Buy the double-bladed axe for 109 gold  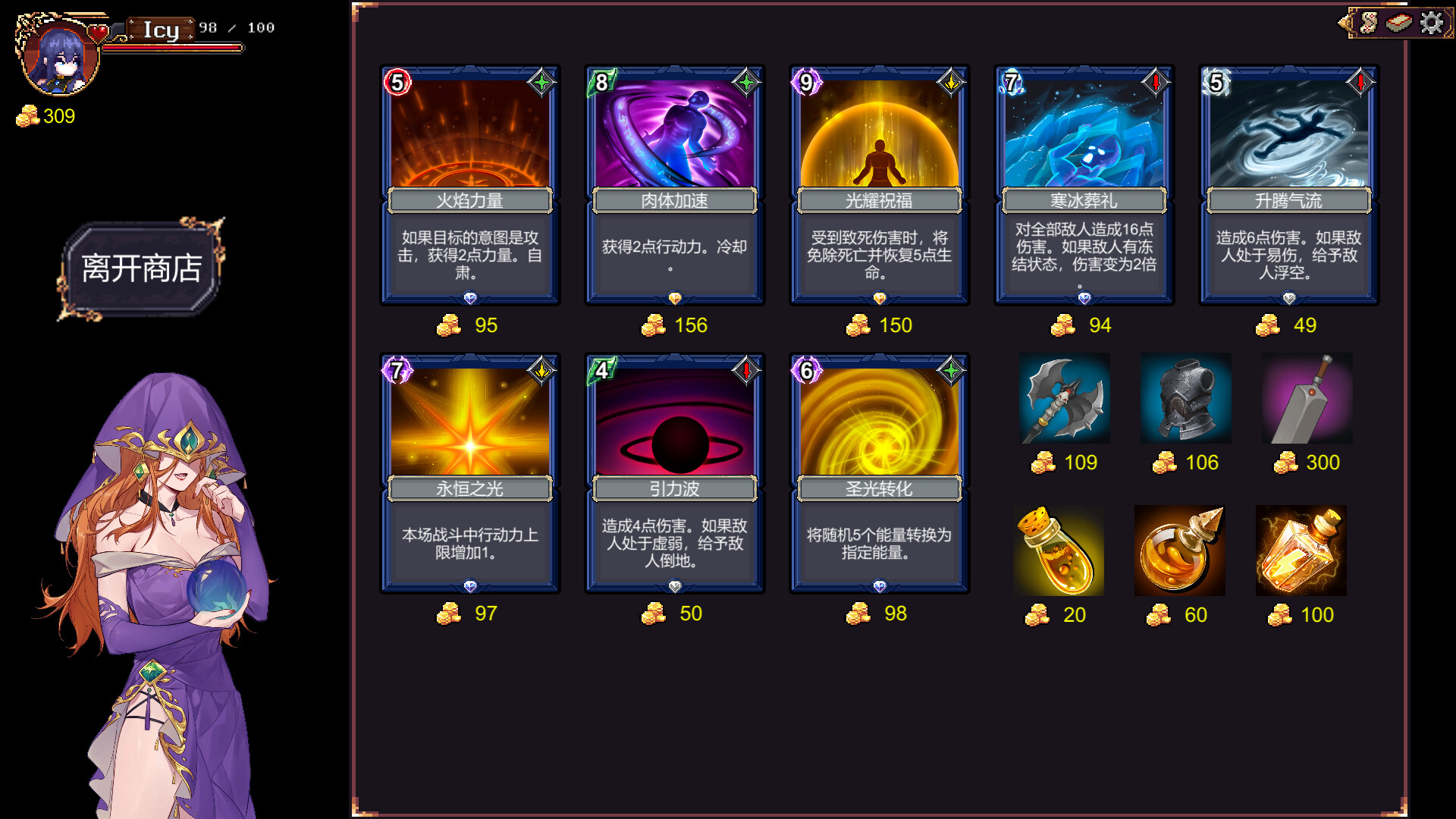point(1065,398)
